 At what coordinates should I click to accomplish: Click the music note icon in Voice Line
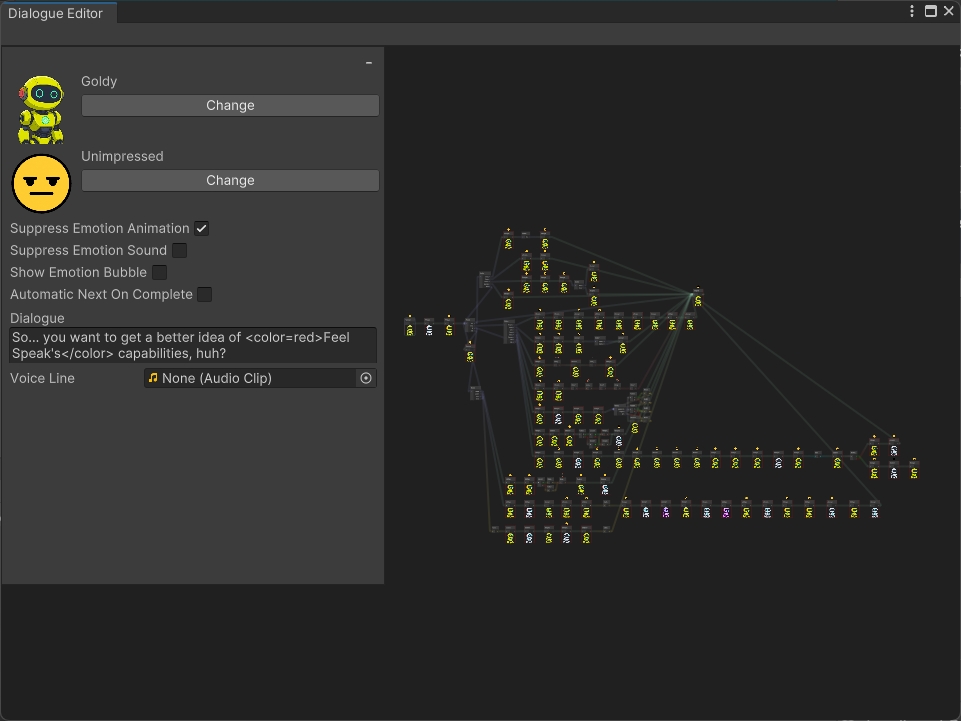tap(153, 378)
